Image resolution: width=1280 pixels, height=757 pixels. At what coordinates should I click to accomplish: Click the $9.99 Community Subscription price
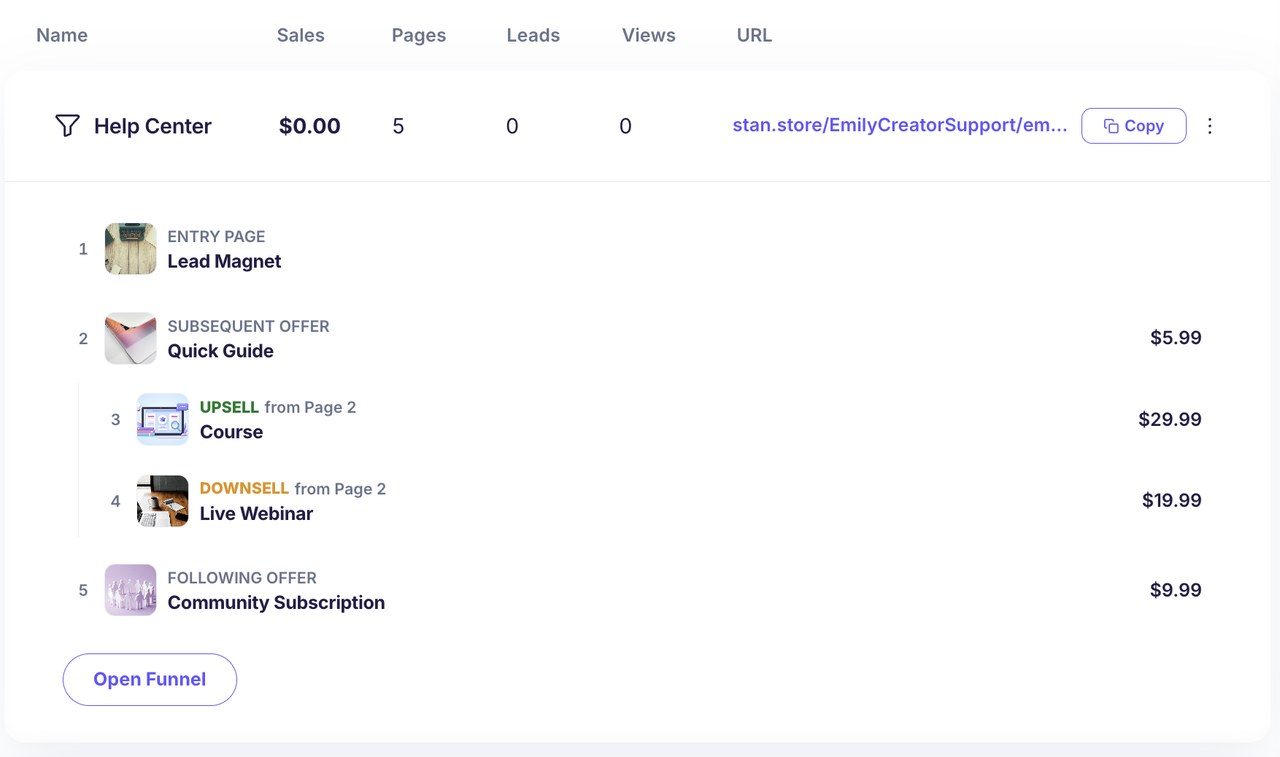(x=1176, y=590)
